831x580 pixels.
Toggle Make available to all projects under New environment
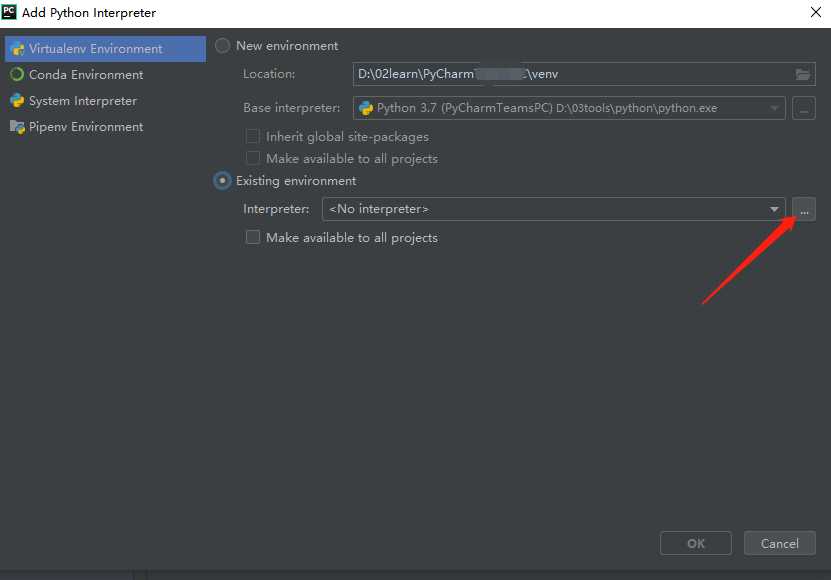[253, 158]
